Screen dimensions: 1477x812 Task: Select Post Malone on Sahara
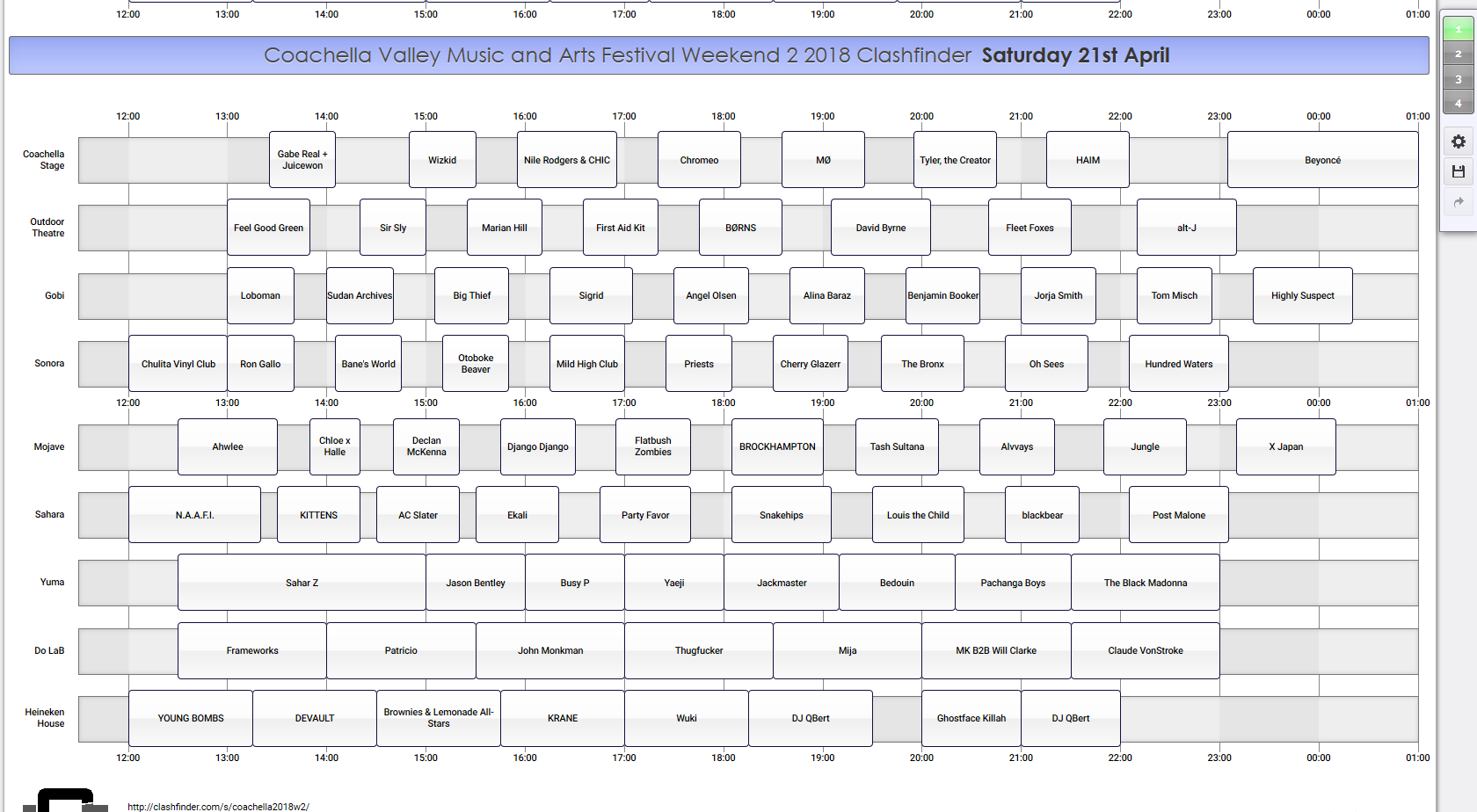coord(1179,515)
